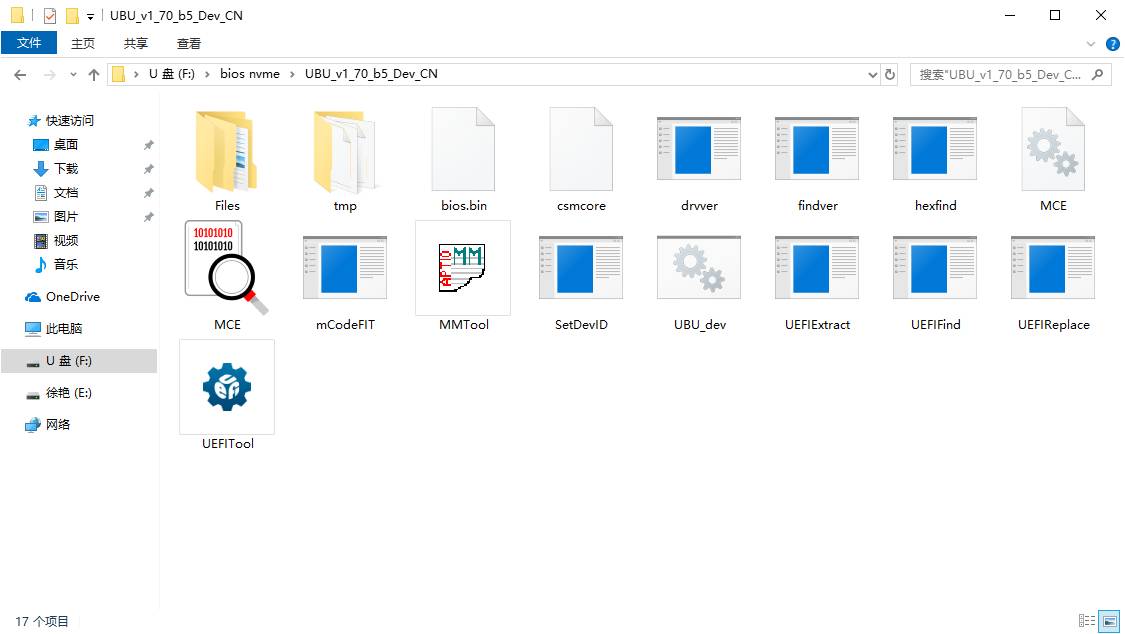Select 快速访问 in navigation pane
Image resolution: width=1125 pixels, height=634 pixels.
70,120
